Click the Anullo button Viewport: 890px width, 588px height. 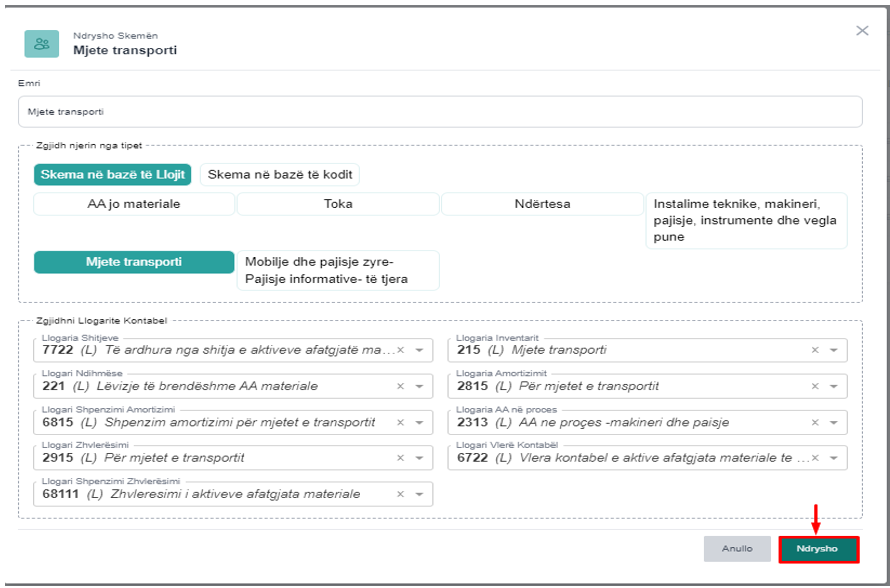(737, 549)
